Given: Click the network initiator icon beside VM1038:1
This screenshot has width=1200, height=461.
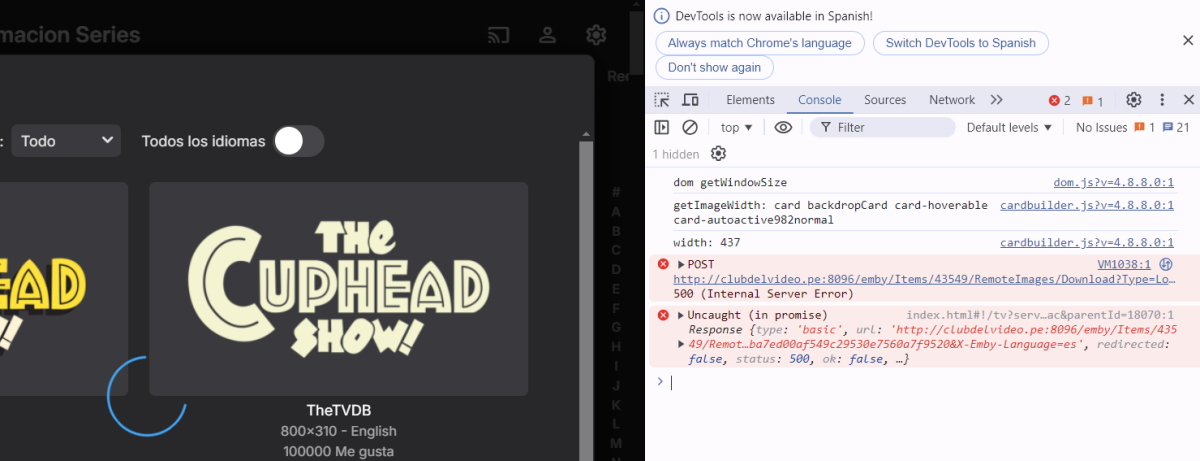Looking at the screenshot, I should click(1166, 265).
